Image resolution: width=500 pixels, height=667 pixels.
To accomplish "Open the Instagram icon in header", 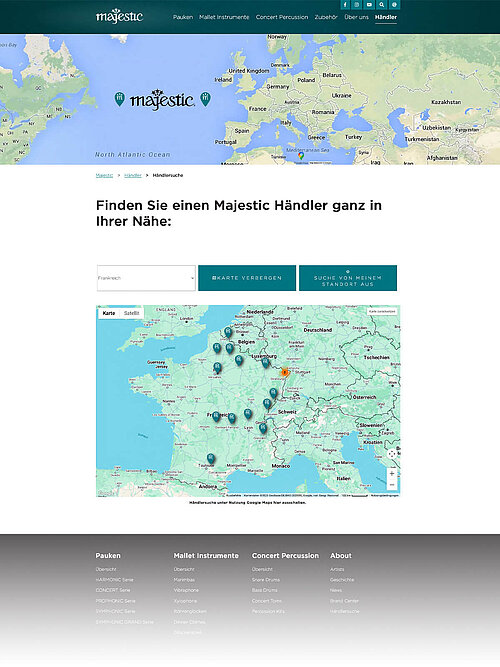I will click(357, 5).
